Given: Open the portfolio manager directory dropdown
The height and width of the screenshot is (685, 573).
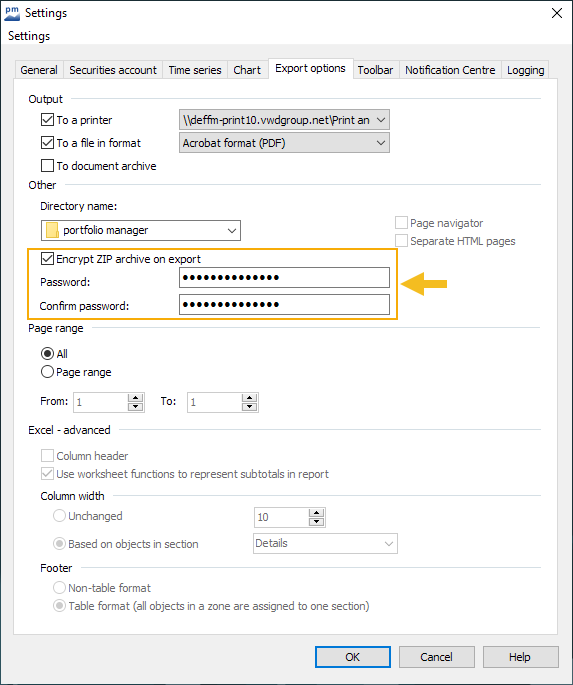Looking at the screenshot, I should (x=141, y=230).
